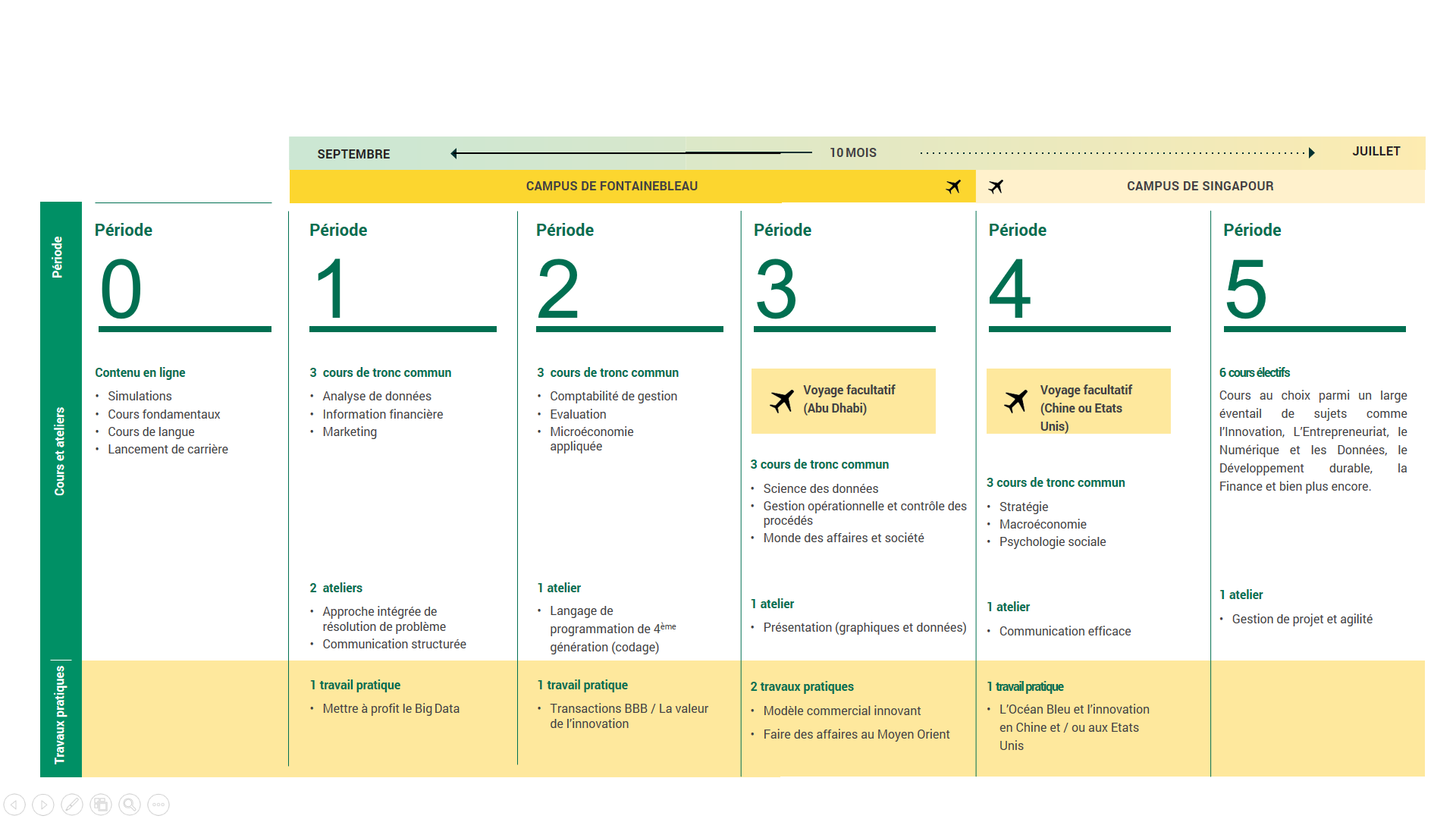Click 'Communication efficace' bullet
The height and width of the screenshot is (819, 1456).
[1065, 631]
